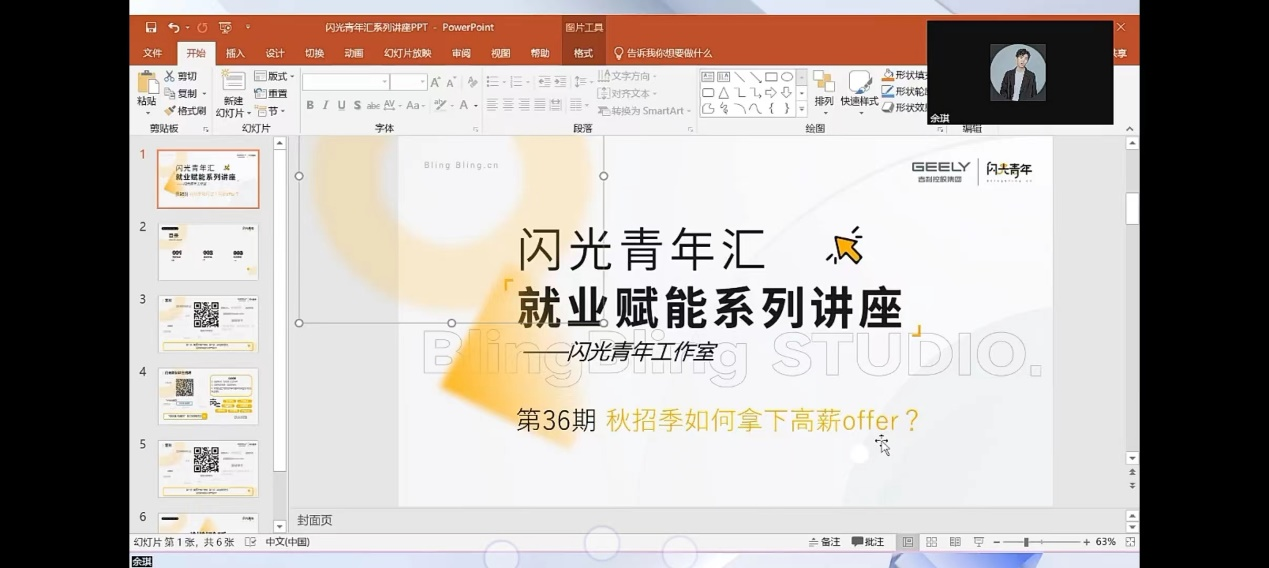The image size is (1269, 568).
Task: Clear all formatting icon
Action: tap(472, 82)
